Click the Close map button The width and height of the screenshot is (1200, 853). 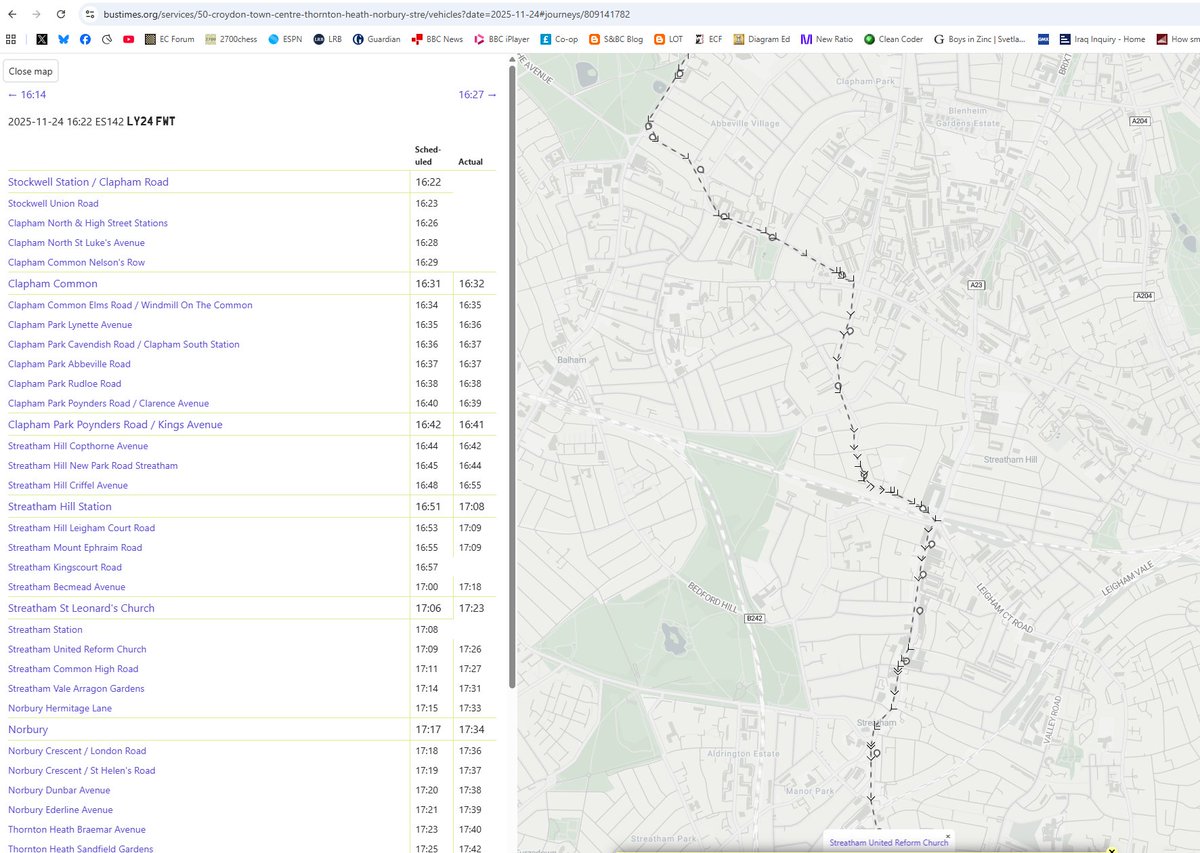point(31,71)
